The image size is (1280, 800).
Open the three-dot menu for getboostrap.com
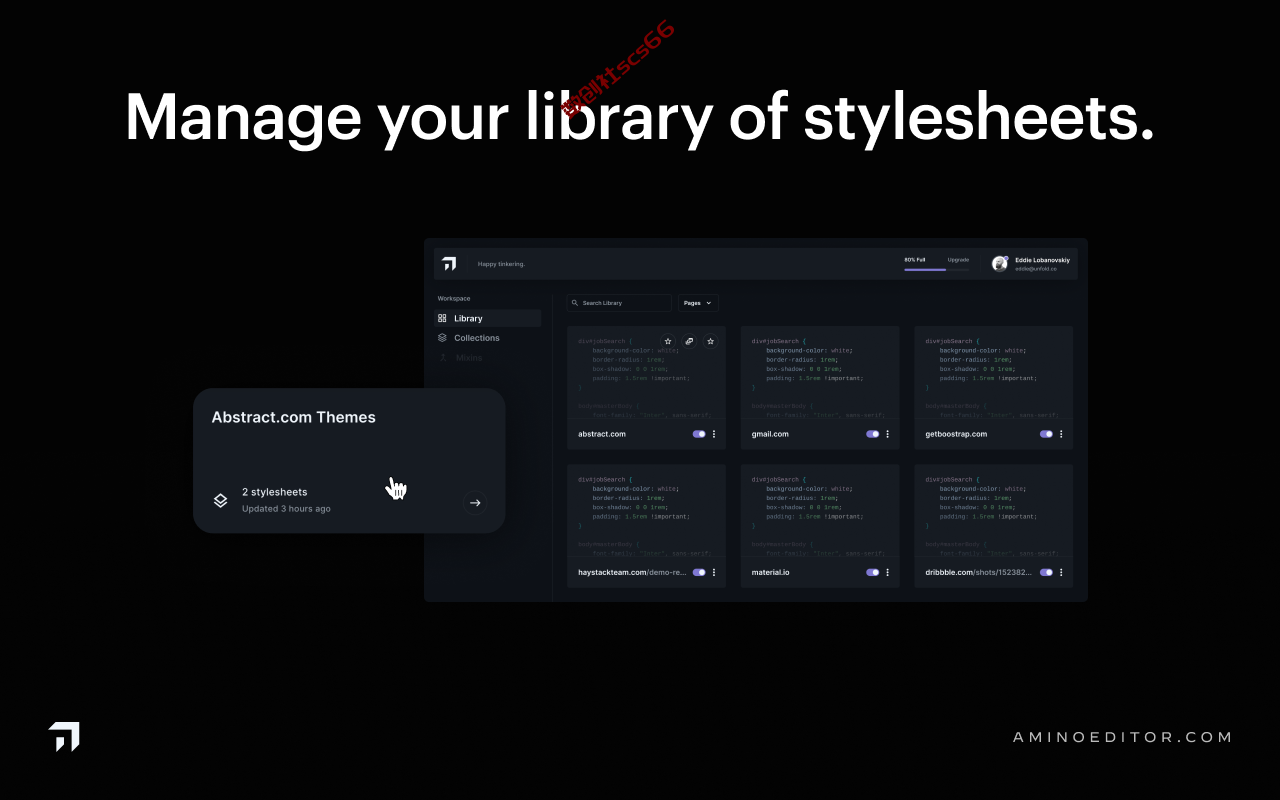[1061, 434]
